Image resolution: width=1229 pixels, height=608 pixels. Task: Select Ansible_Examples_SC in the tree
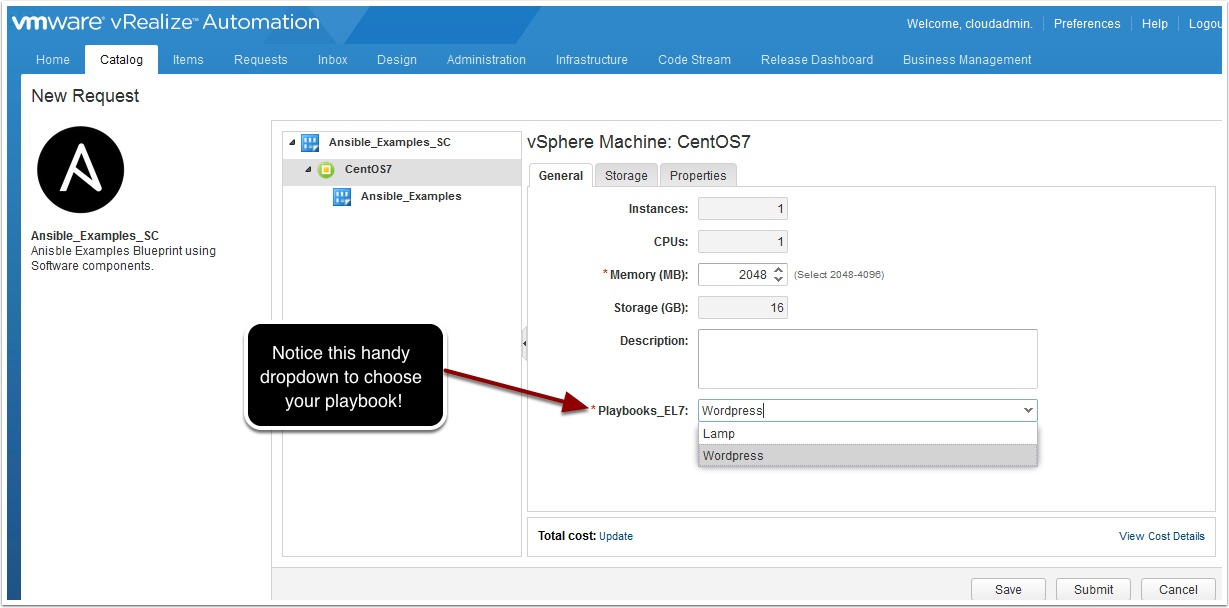click(x=390, y=142)
